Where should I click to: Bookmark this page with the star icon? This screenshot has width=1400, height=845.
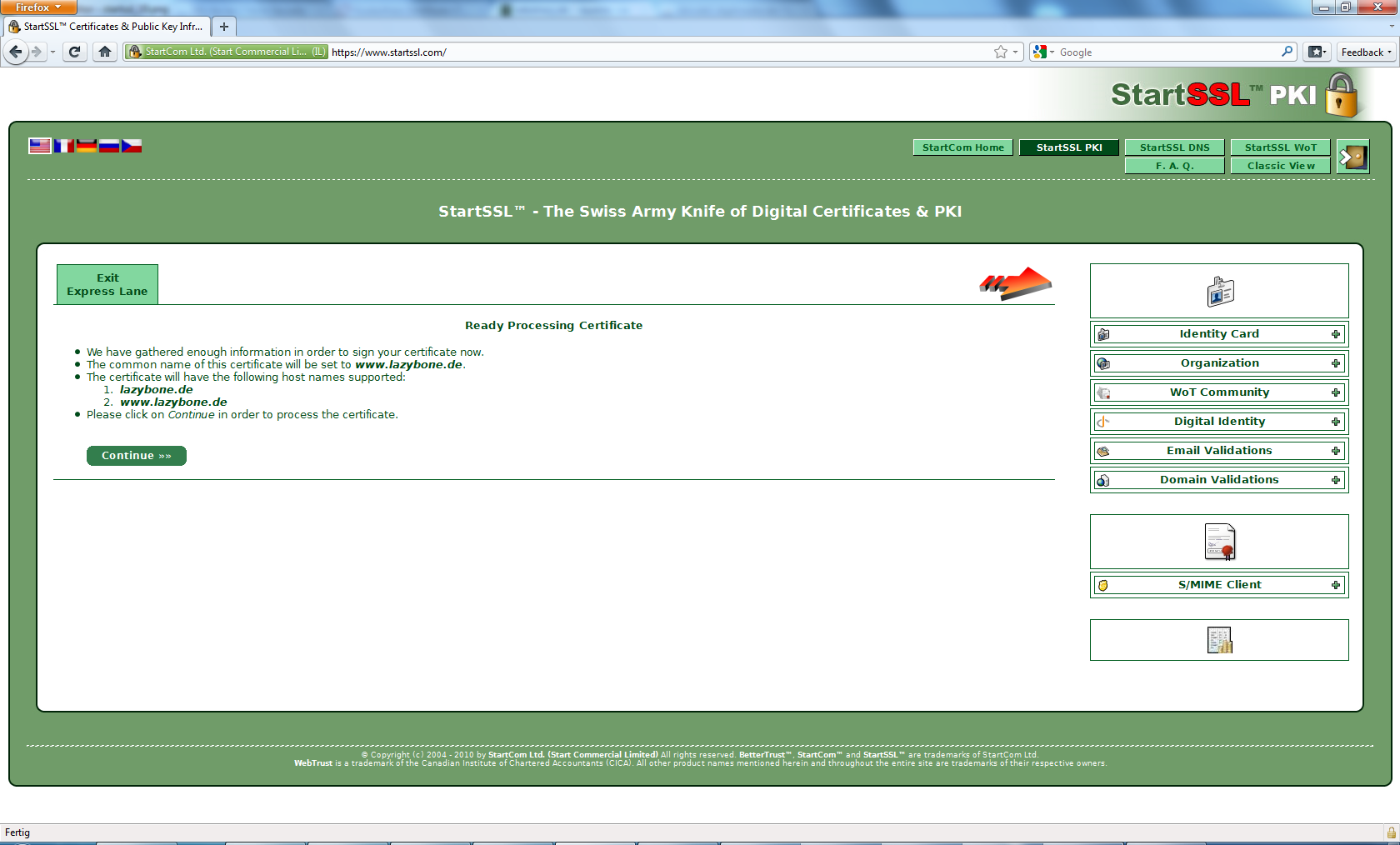tap(1001, 52)
